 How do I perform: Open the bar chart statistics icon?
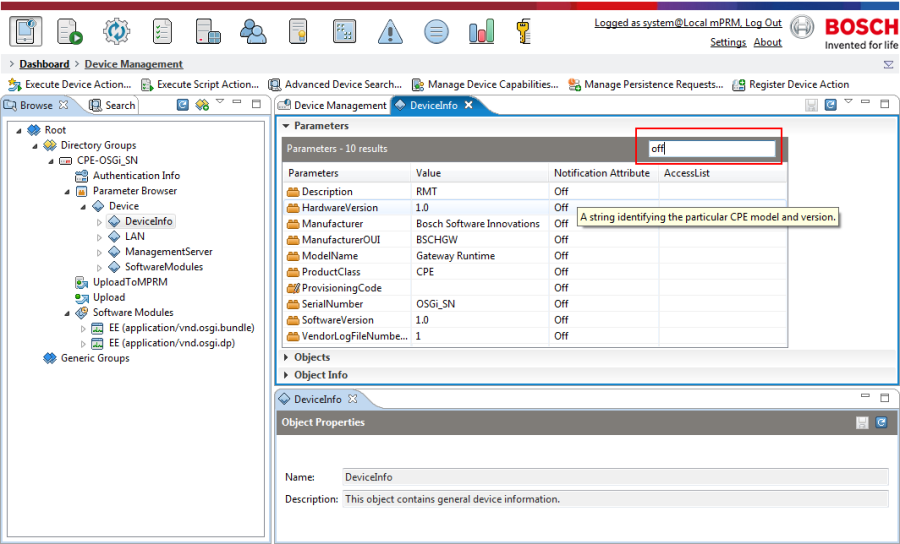[x=481, y=32]
